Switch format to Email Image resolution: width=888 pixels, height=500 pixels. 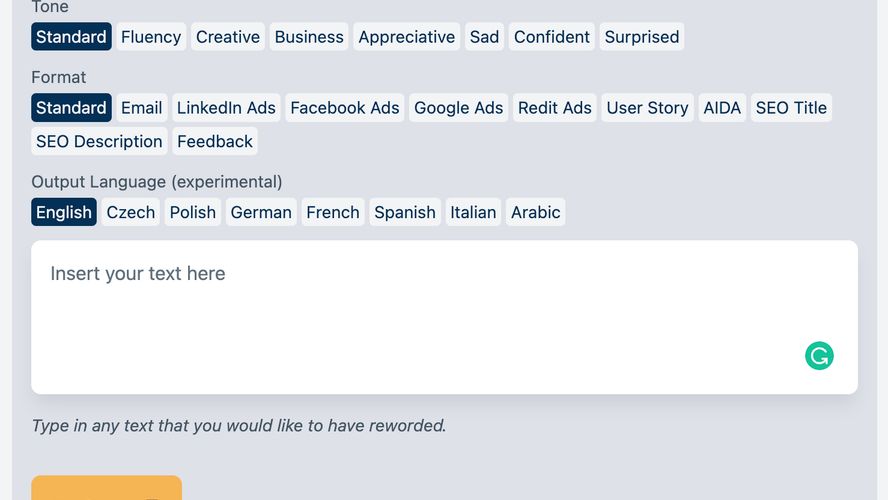(142, 108)
